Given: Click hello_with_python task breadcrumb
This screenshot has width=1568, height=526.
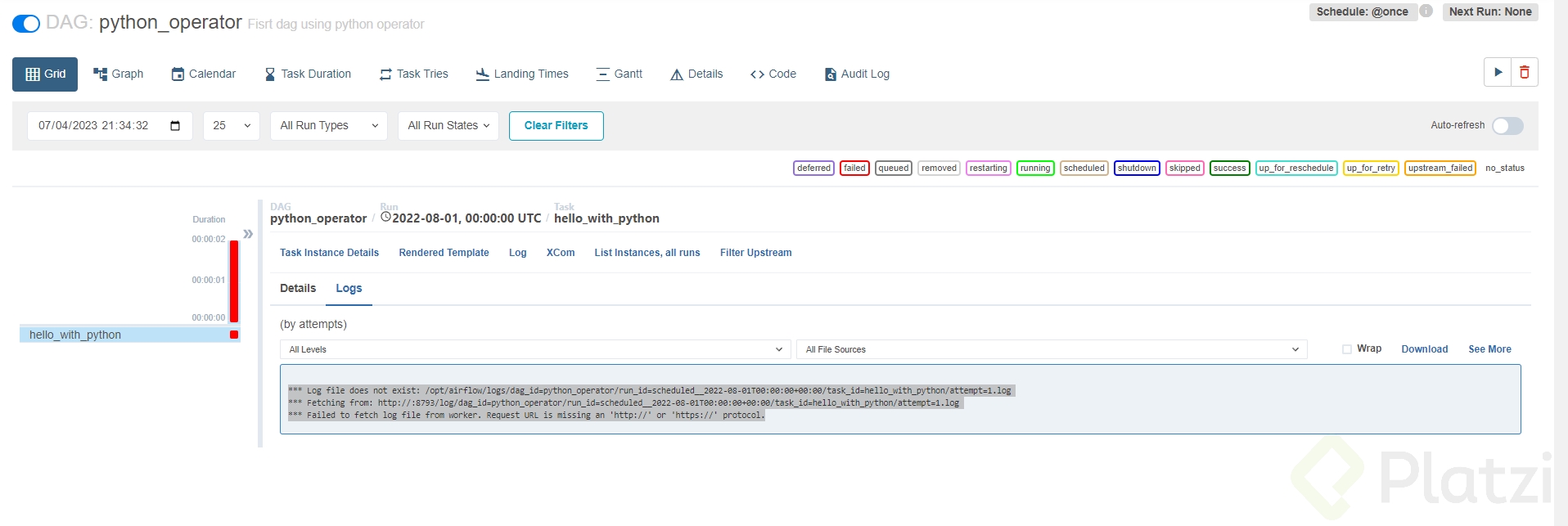Looking at the screenshot, I should pos(606,218).
